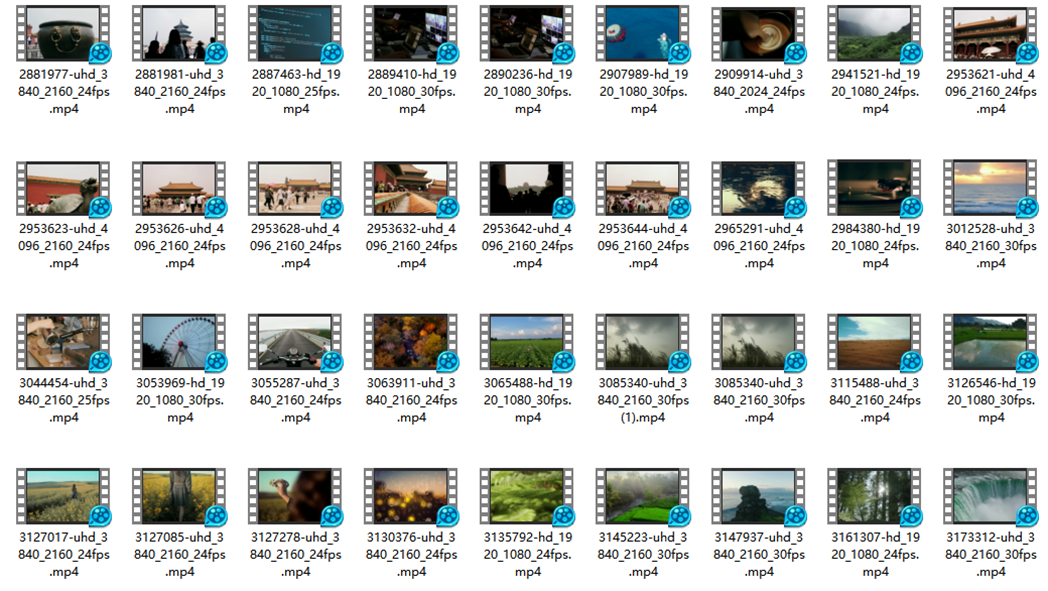
Task: Click the 3063911-uhd autumn foliage video thumbnail
Action: coord(412,342)
